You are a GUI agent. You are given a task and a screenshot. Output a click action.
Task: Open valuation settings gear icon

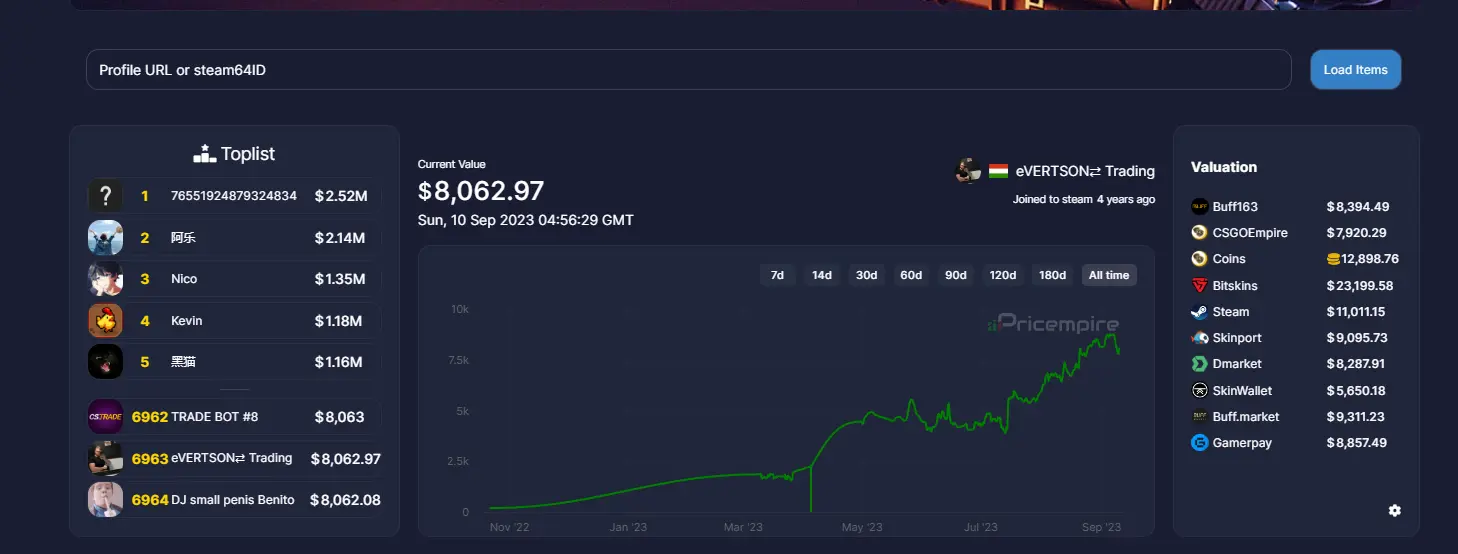point(1395,511)
